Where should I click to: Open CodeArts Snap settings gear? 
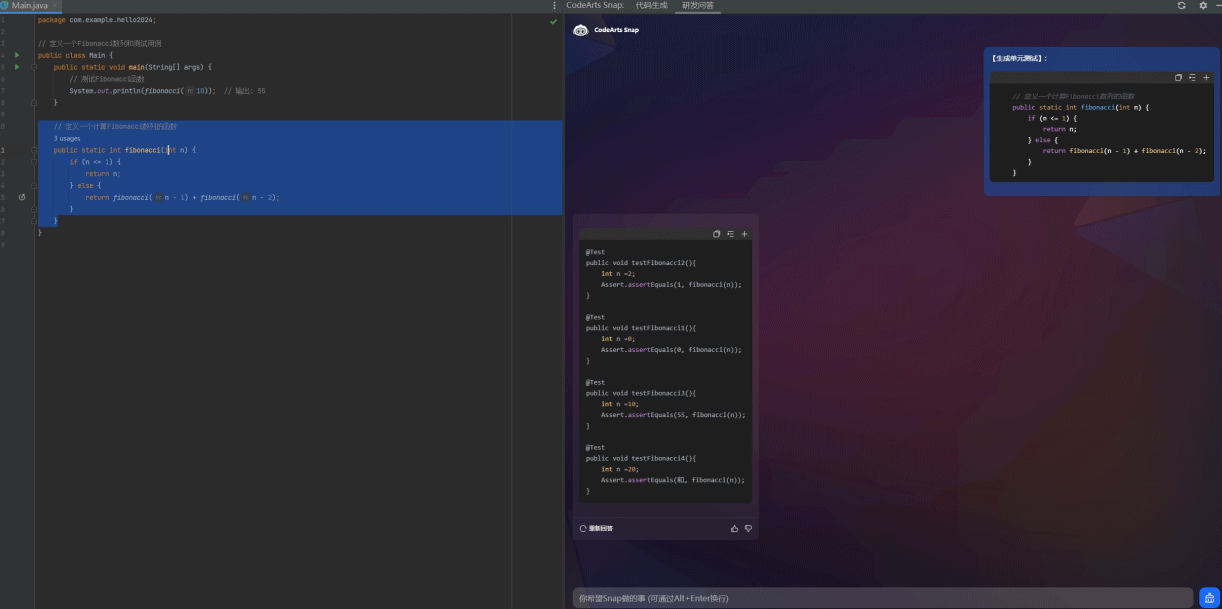[1203, 5]
